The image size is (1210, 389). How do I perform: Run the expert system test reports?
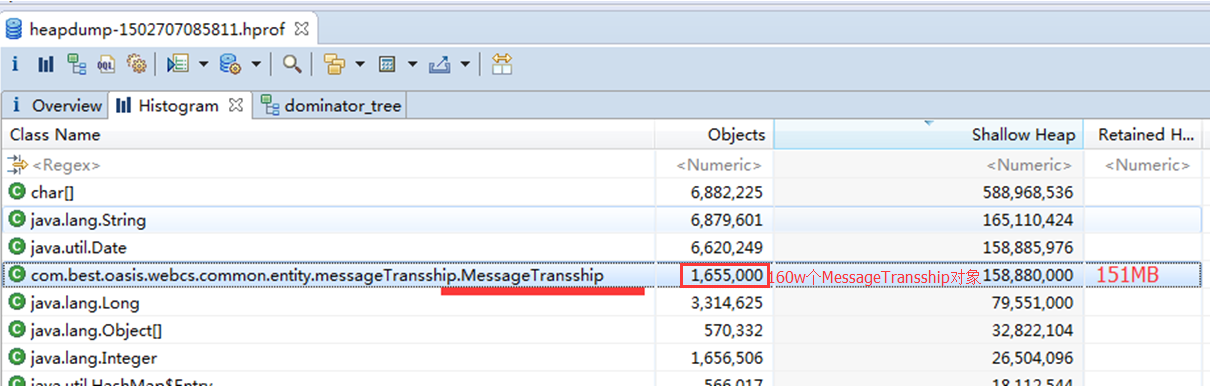pos(178,64)
